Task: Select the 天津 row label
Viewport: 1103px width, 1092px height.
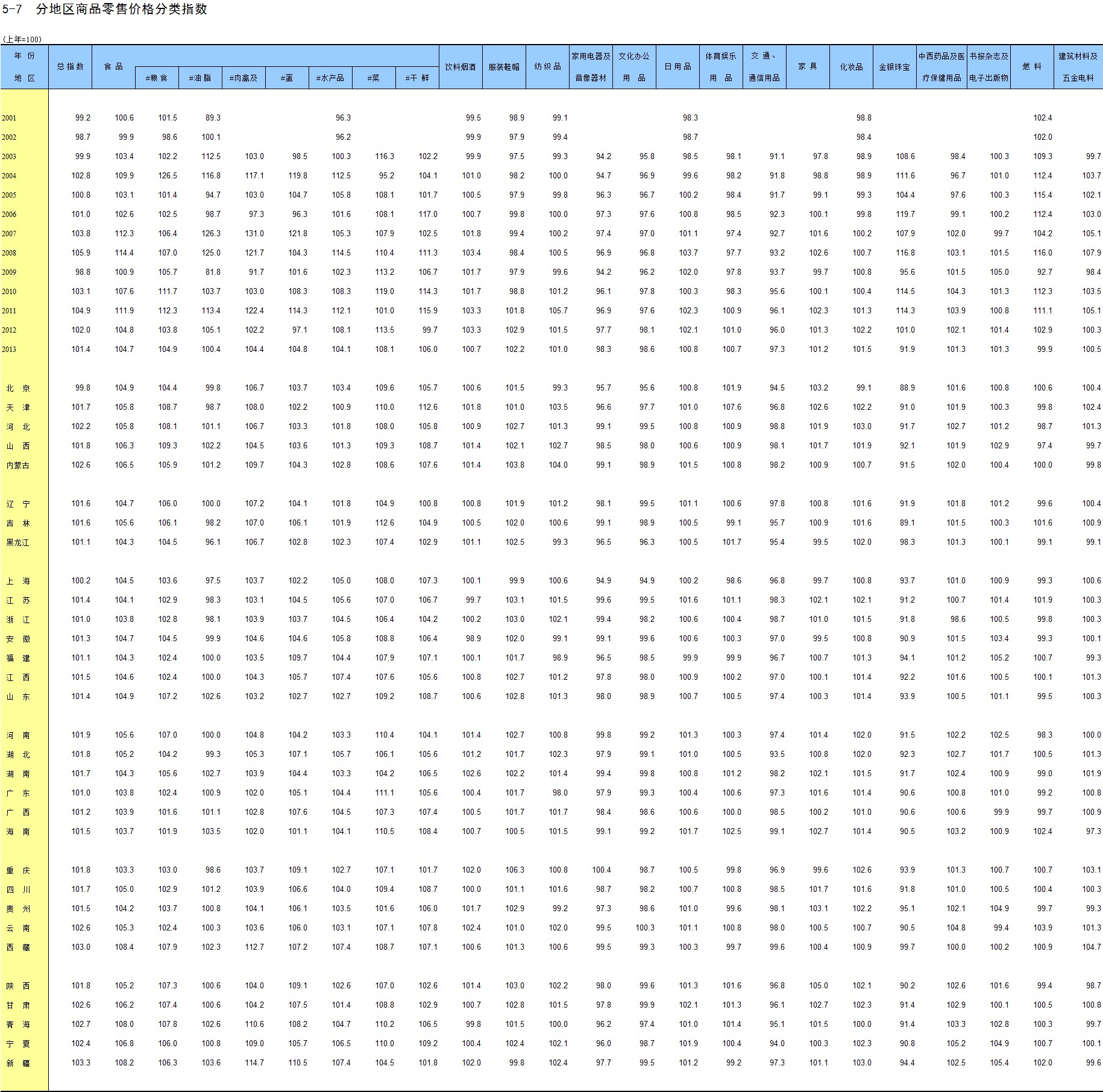Action: point(18,407)
